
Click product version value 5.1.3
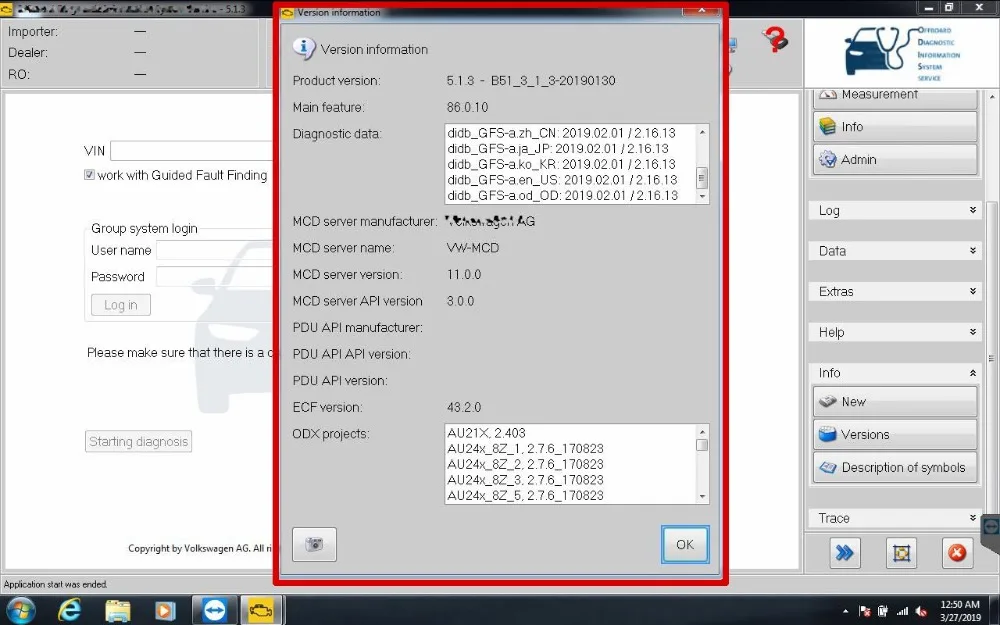click(x=531, y=81)
